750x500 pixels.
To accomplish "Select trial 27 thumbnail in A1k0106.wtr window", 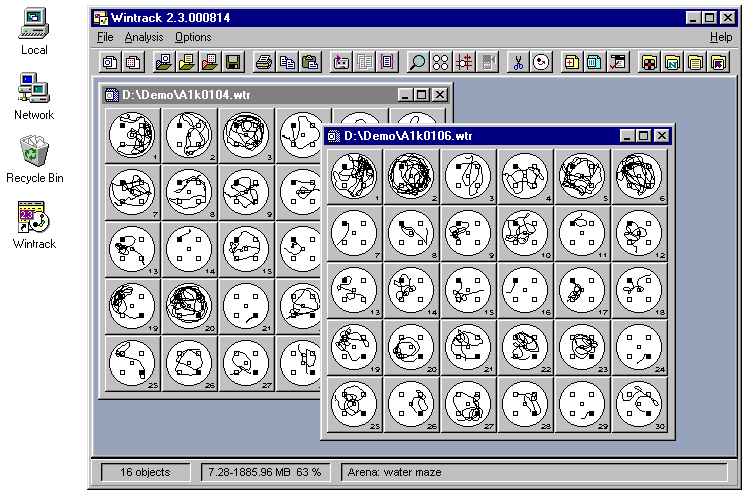I will 468,404.
